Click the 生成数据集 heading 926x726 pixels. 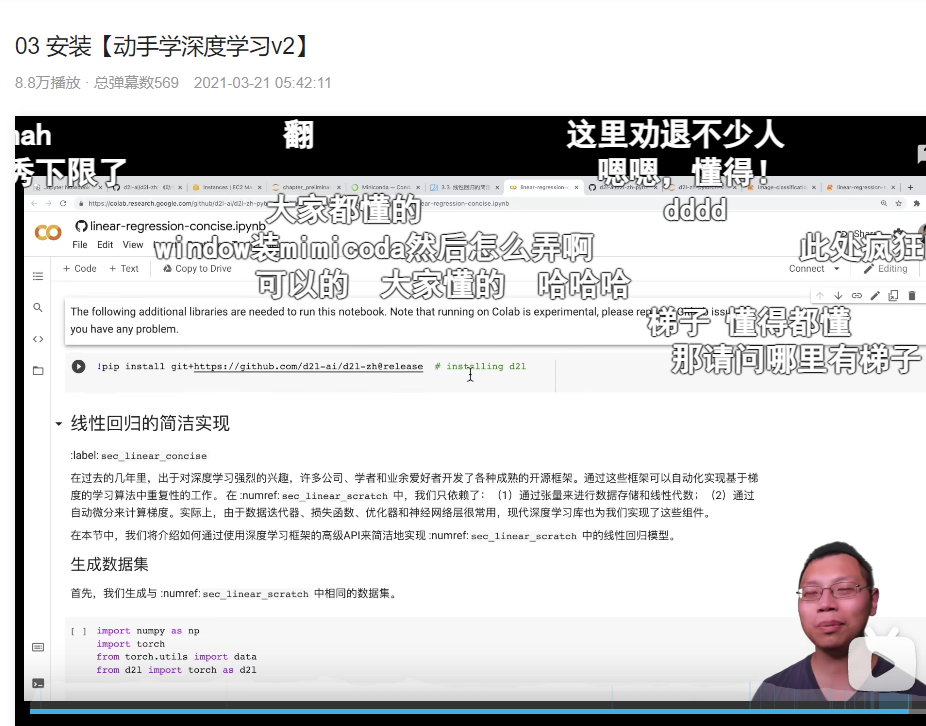coord(109,564)
